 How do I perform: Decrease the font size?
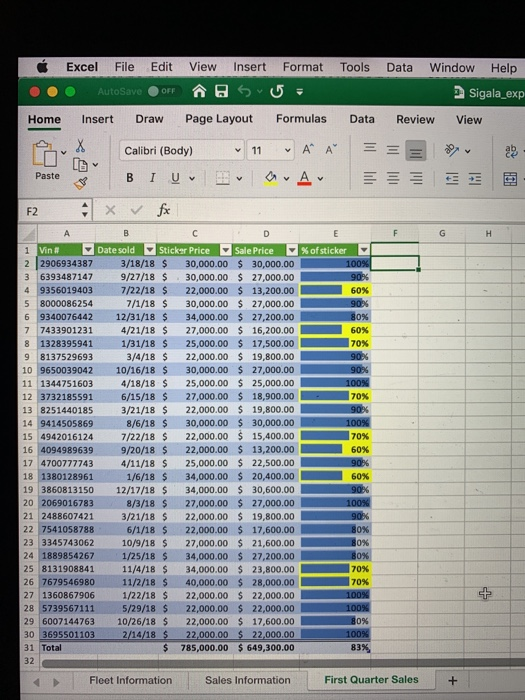pyautogui.click(x=331, y=150)
